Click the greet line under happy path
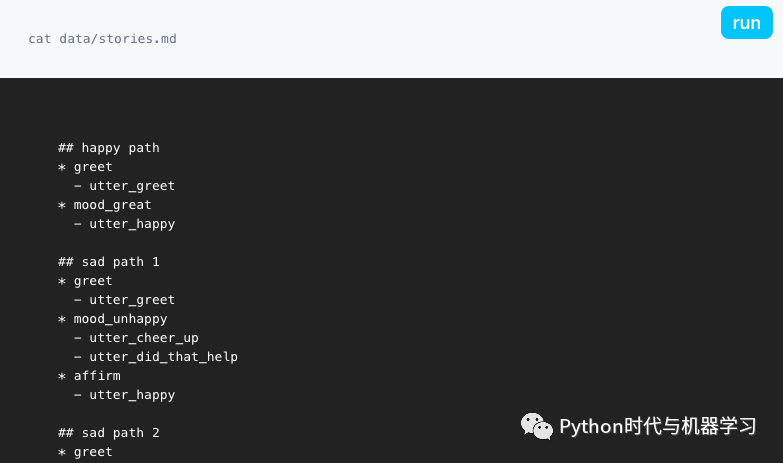Viewport: 783px width, 463px height. pos(92,167)
